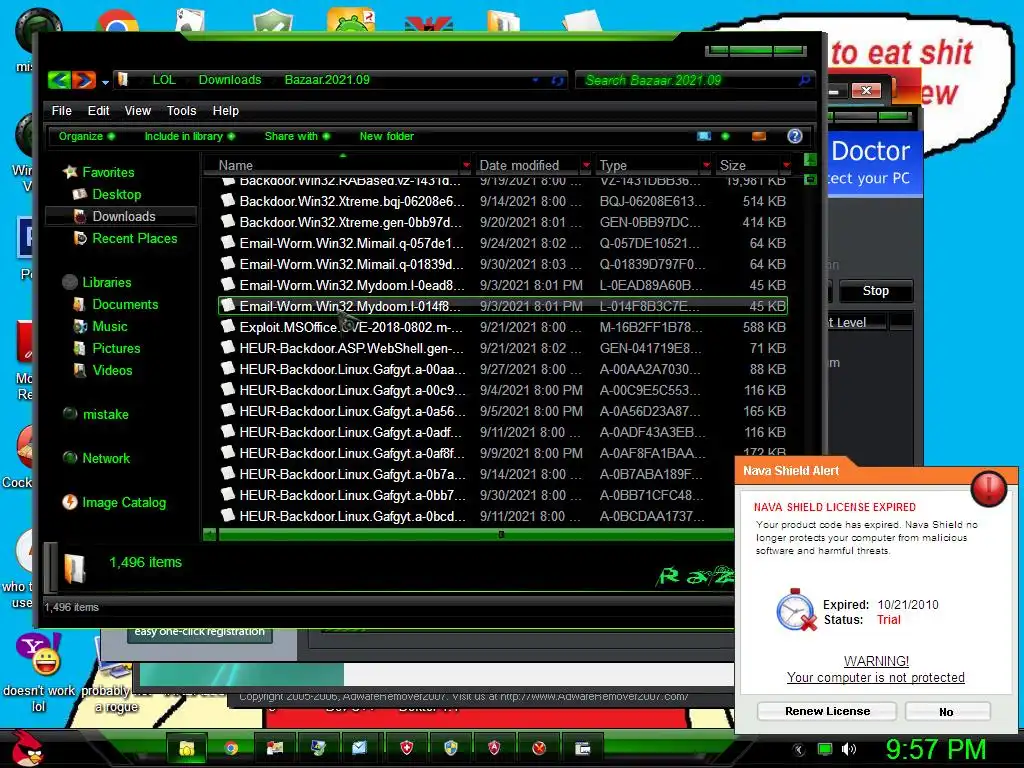Open Chrome from the taskbar
This screenshot has width=1024, height=768.
(231, 748)
